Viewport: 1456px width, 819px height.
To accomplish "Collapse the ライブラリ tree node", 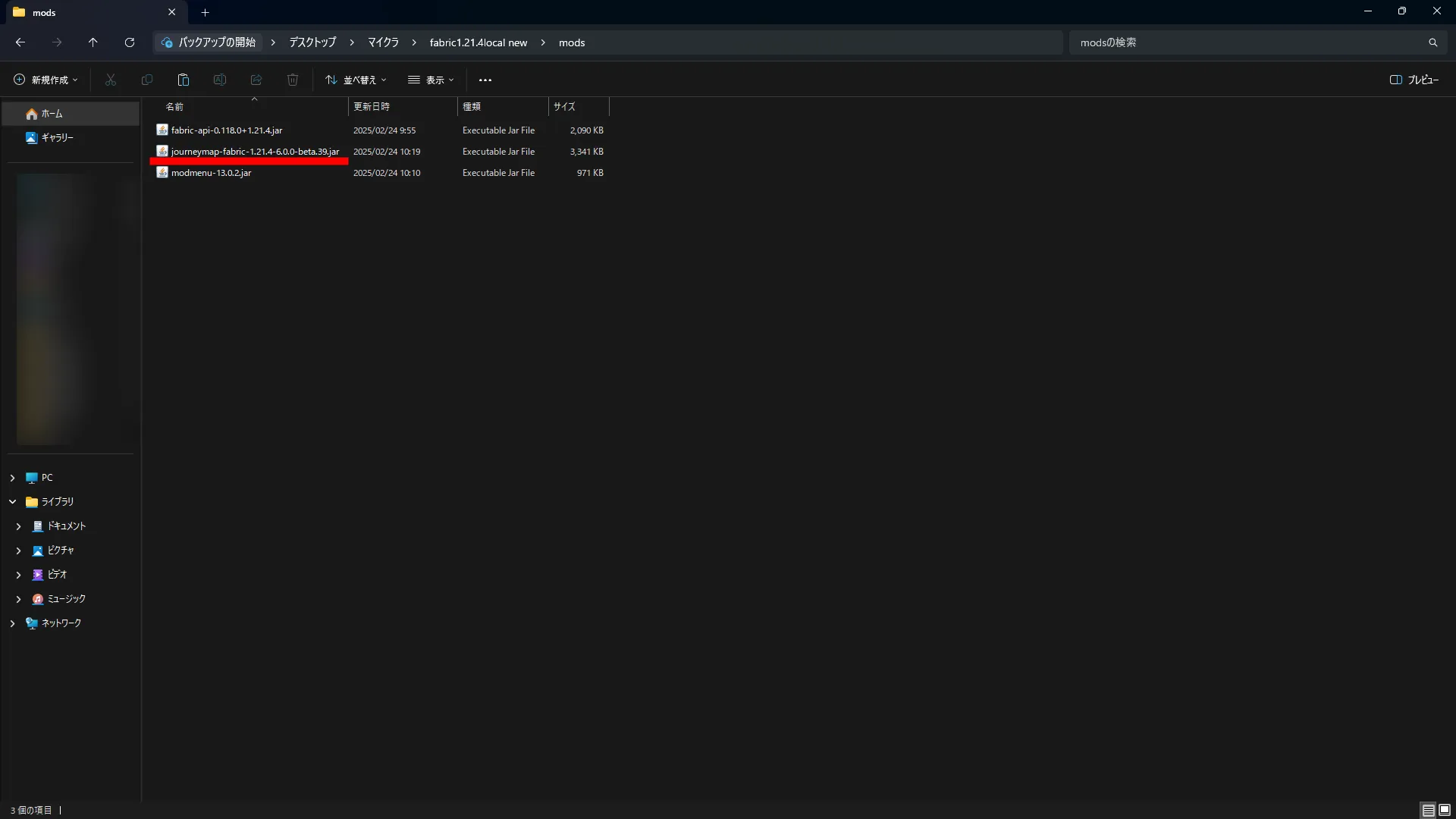I will click(12, 502).
